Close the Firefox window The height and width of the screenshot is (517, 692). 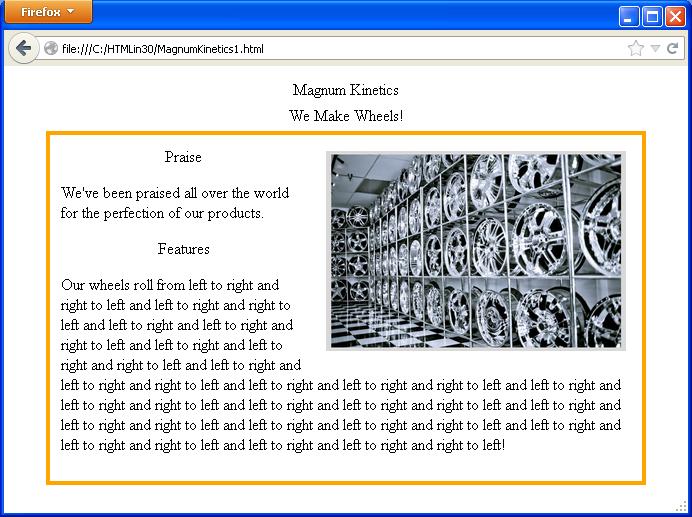(x=675, y=17)
